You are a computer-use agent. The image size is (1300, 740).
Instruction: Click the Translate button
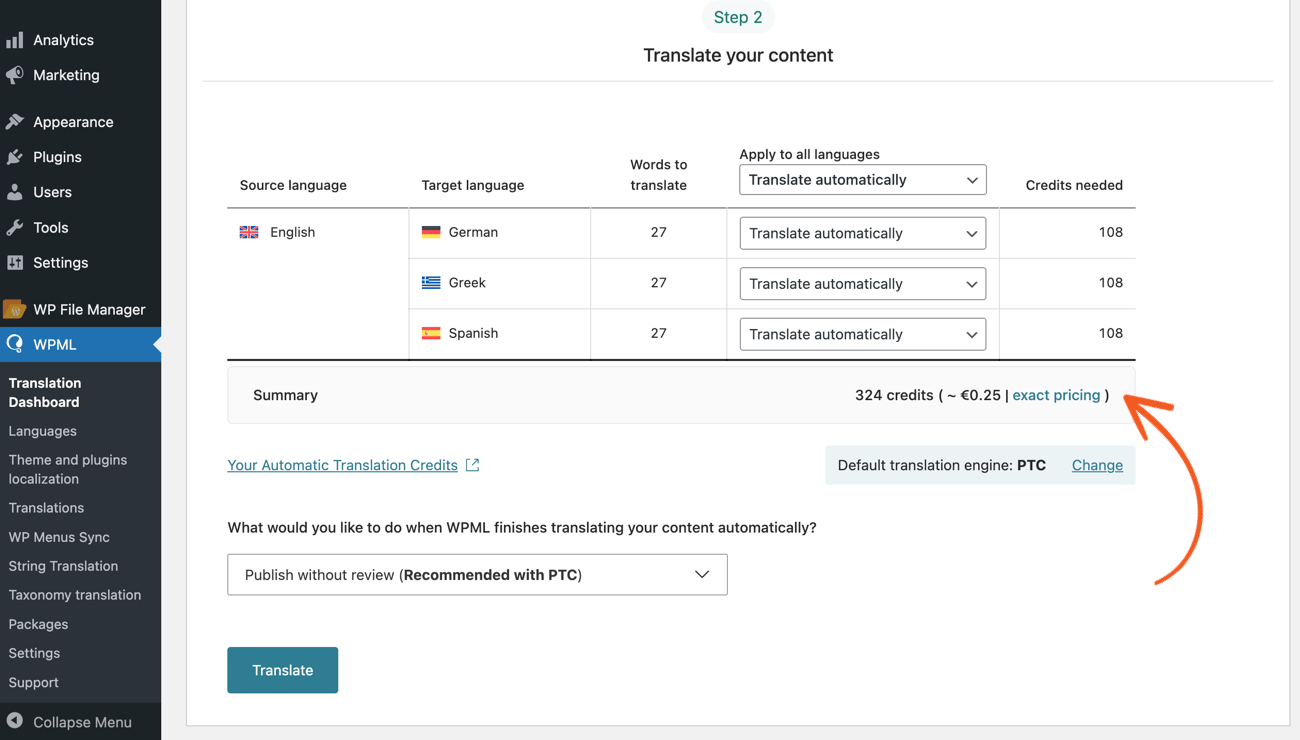pyautogui.click(x=282, y=670)
